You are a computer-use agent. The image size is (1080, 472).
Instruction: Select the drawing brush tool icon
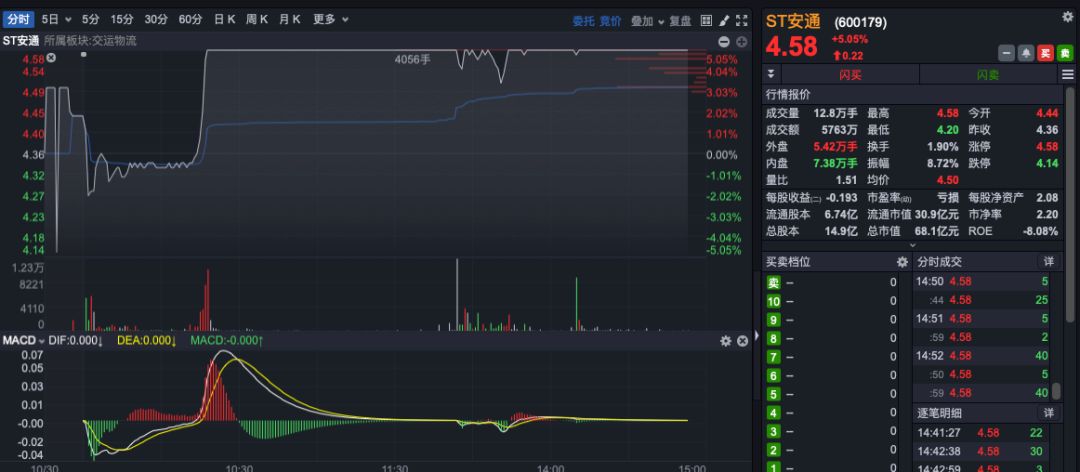point(724,21)
